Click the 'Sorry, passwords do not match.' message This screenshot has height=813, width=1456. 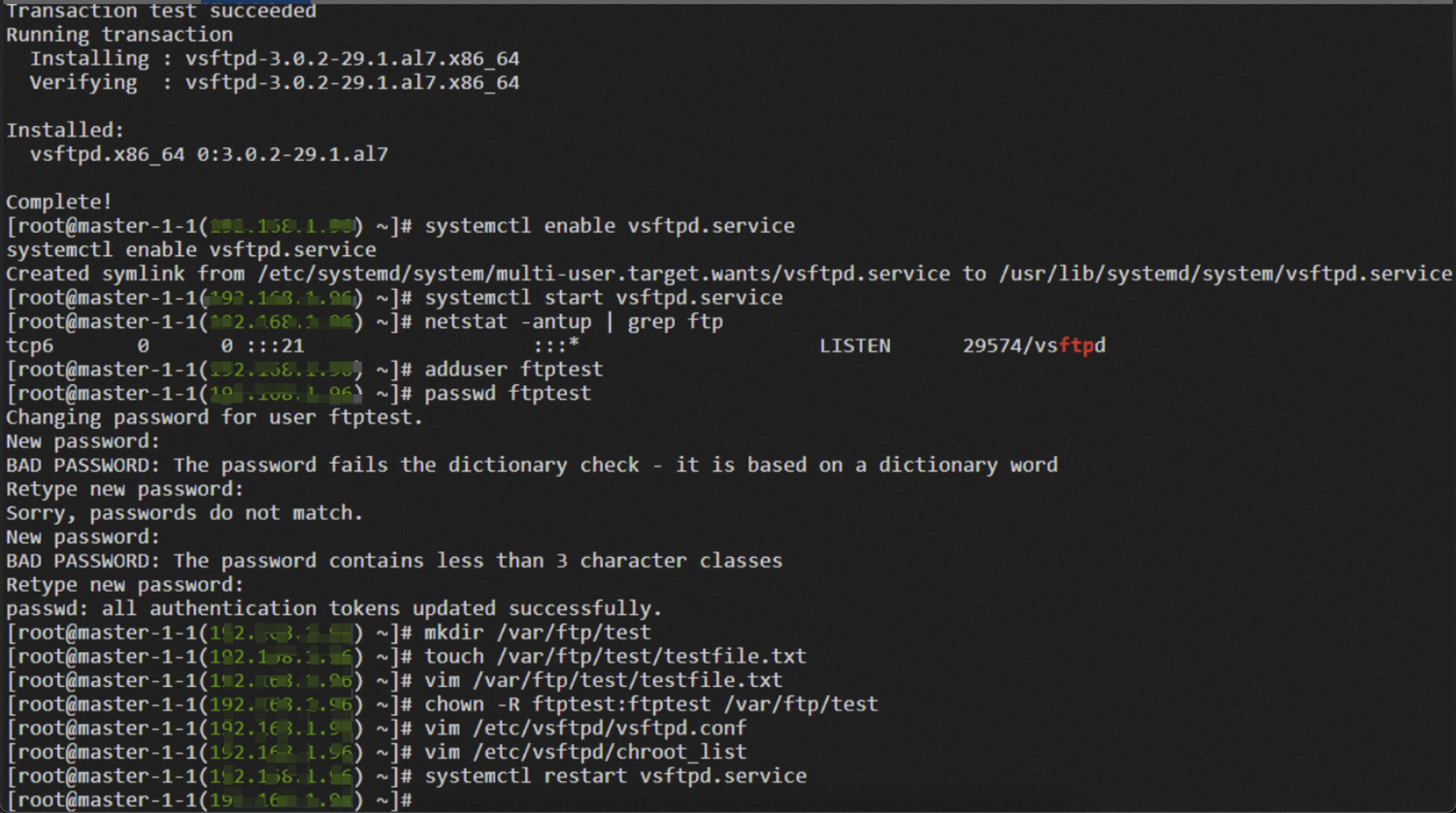click(x=184, y=513)
